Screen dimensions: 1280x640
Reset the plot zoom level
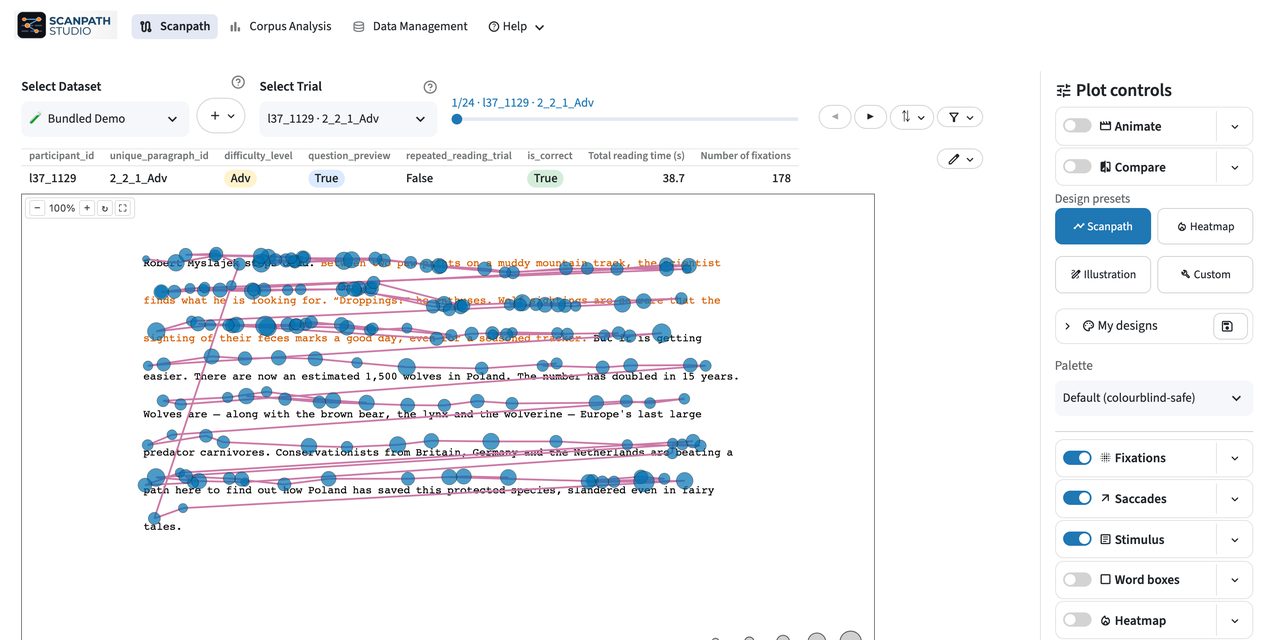105,208
